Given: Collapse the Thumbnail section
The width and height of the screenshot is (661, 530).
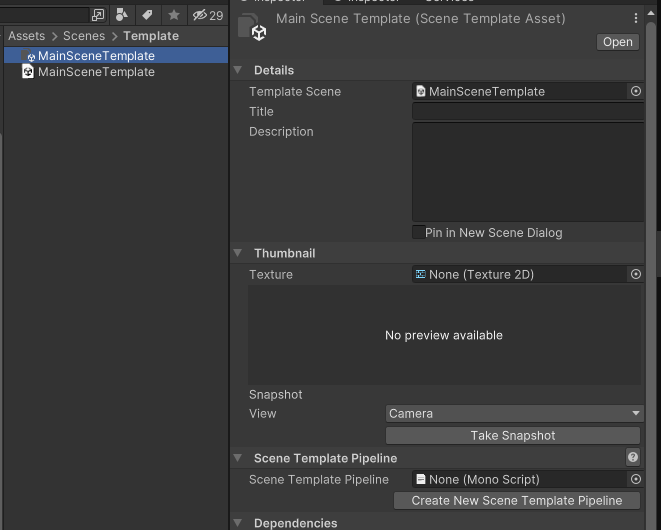Looking at the screenshot, I should tap(238, 253).
